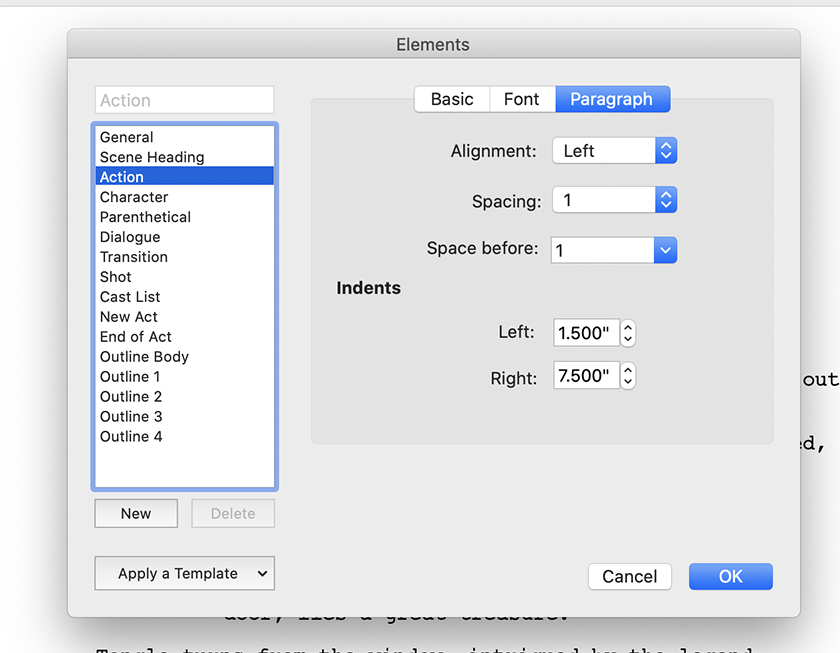840x653 pixels.
Task: Click the New element button
Action: tap(136, 513)
